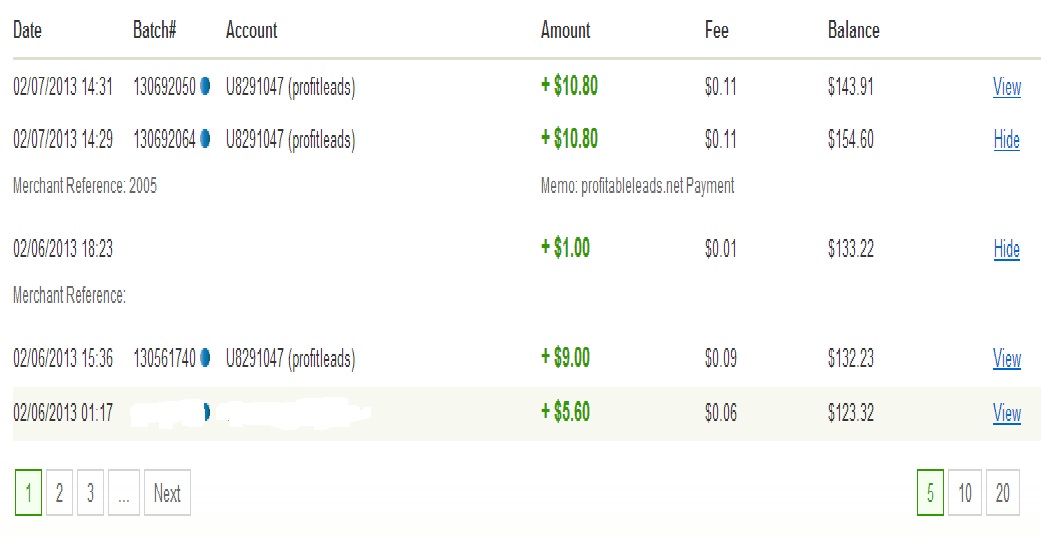Image resolution: width=1041 pixels, height=537 pixels.
Task: Click blue dot in 02/06/2013 01:17 row
Action: pos(206,412)
